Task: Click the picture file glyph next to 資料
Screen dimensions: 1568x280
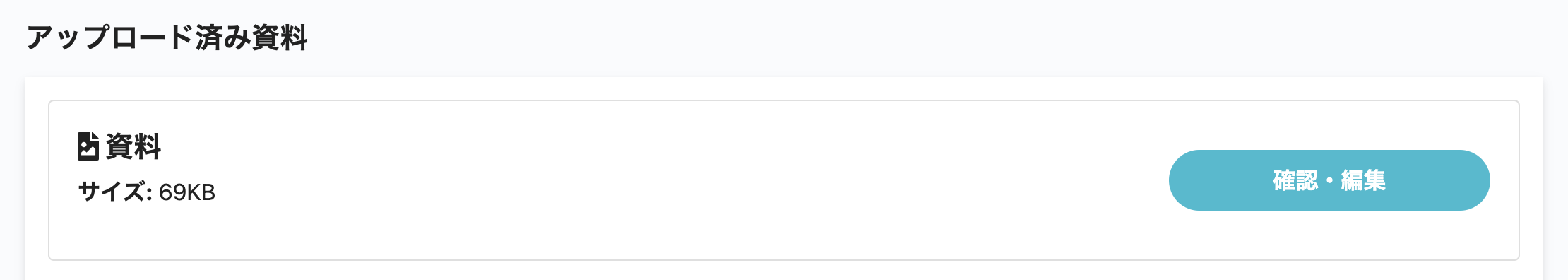Action: click(88, 146)
